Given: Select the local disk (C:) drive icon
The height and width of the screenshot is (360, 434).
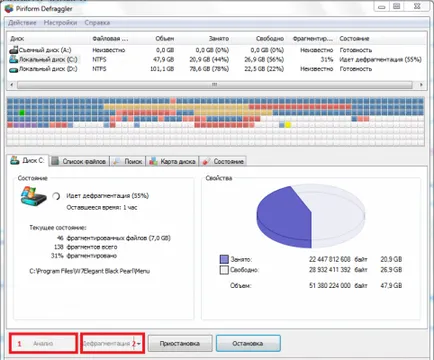Looking at the screenshot, I should [13, 59].
